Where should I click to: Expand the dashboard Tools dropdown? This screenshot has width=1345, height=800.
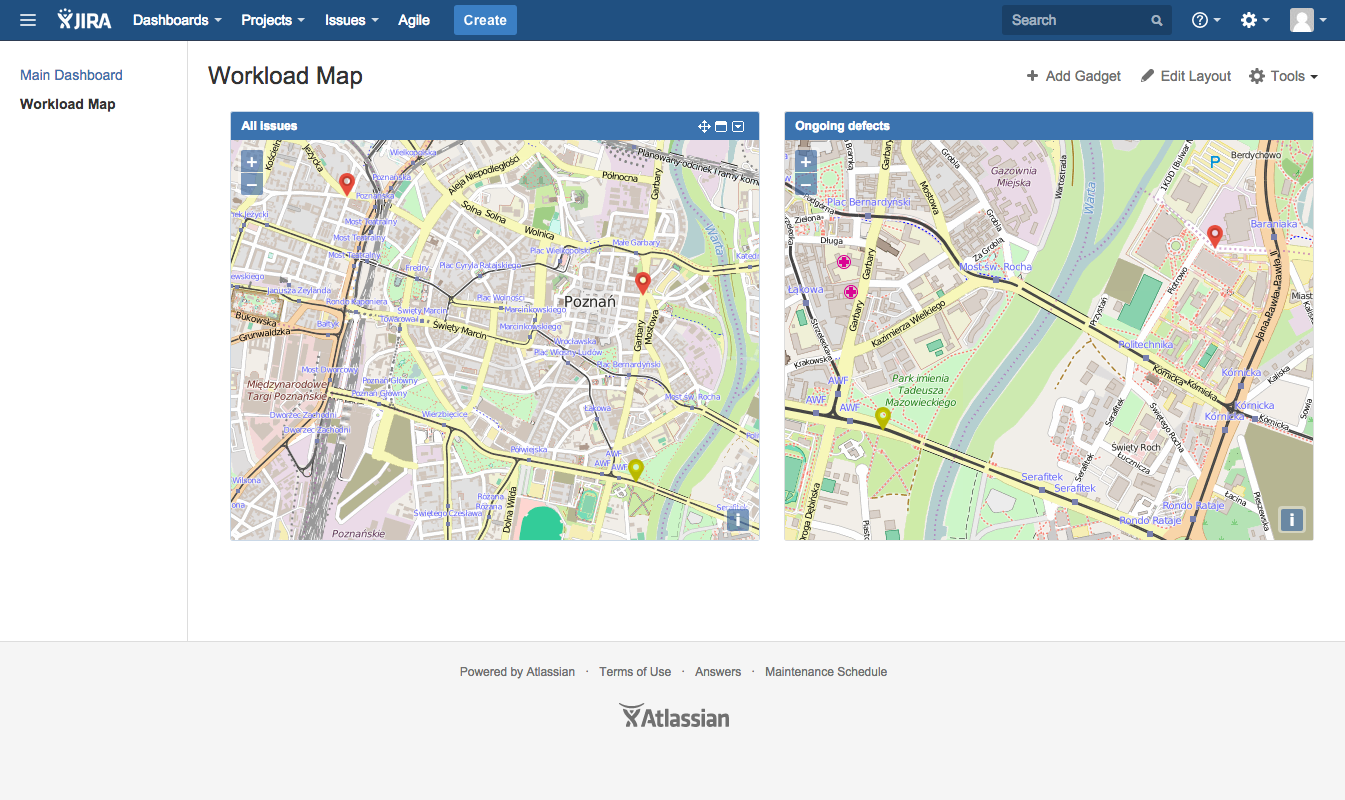pos(1284,76)
